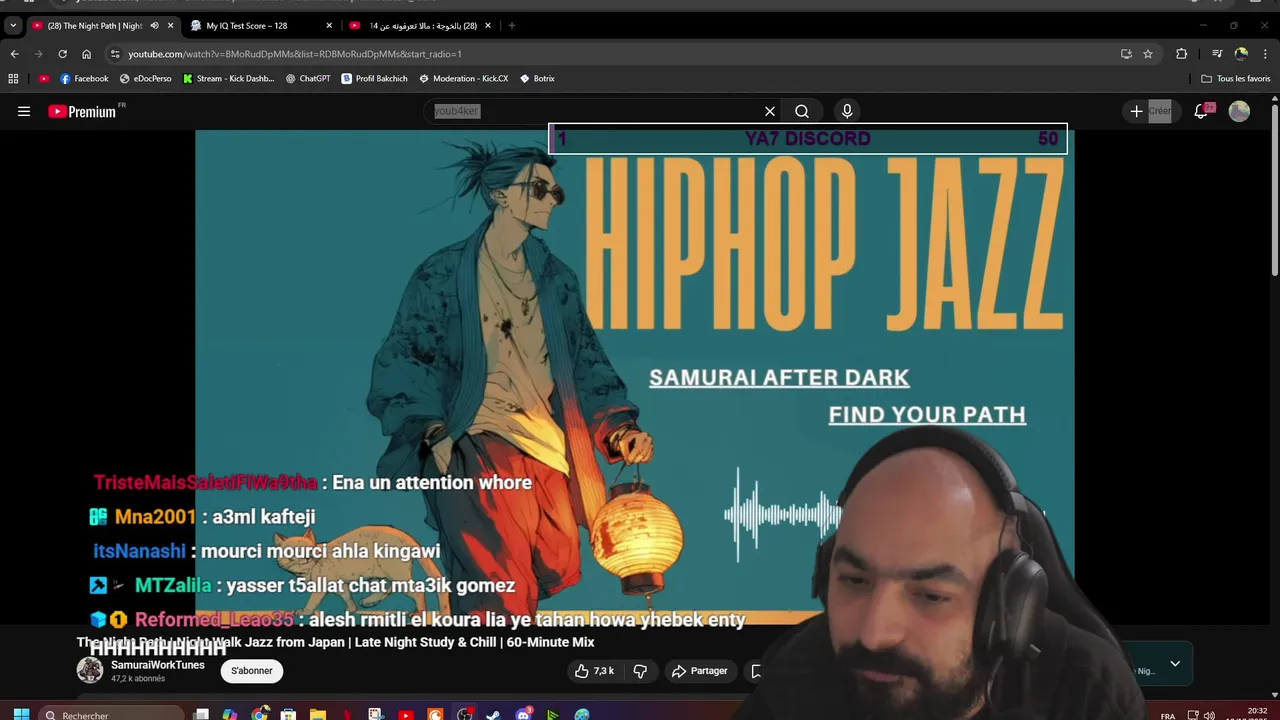Mute The Night Path tab audio icon
Screen dimensions: 1280x720
coord(154,26)
